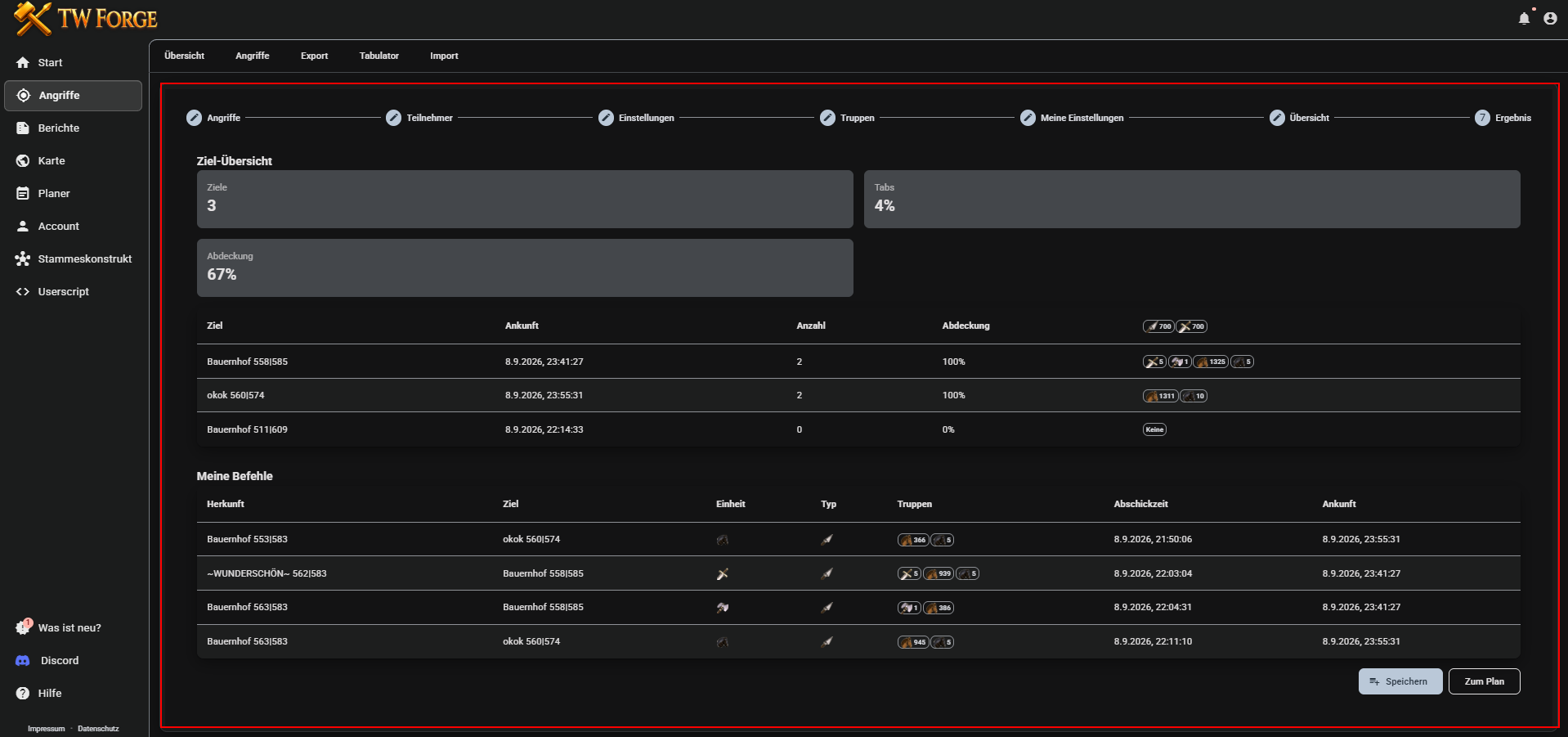The height and width of the screenshot is (737, 1568).
Task: Save the plan with Speichern
Action: (x=1400, y=681)
